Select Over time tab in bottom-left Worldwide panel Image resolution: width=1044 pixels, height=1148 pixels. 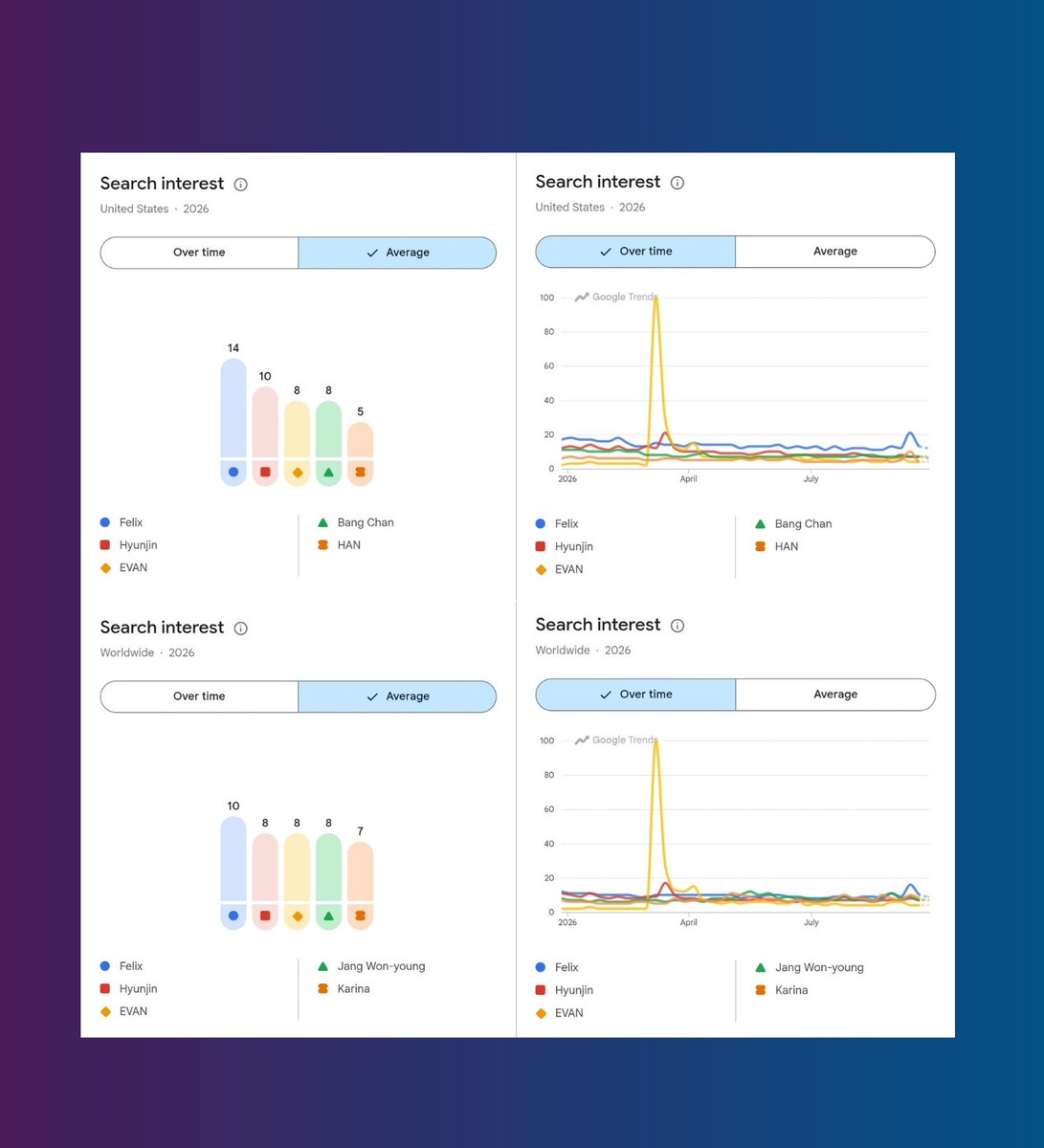tap(199, 696)
